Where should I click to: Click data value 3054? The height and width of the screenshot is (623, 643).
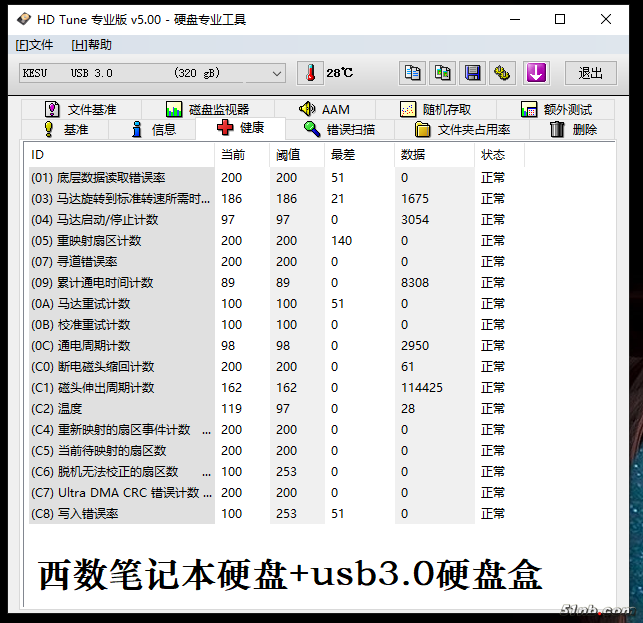[415, 219]
